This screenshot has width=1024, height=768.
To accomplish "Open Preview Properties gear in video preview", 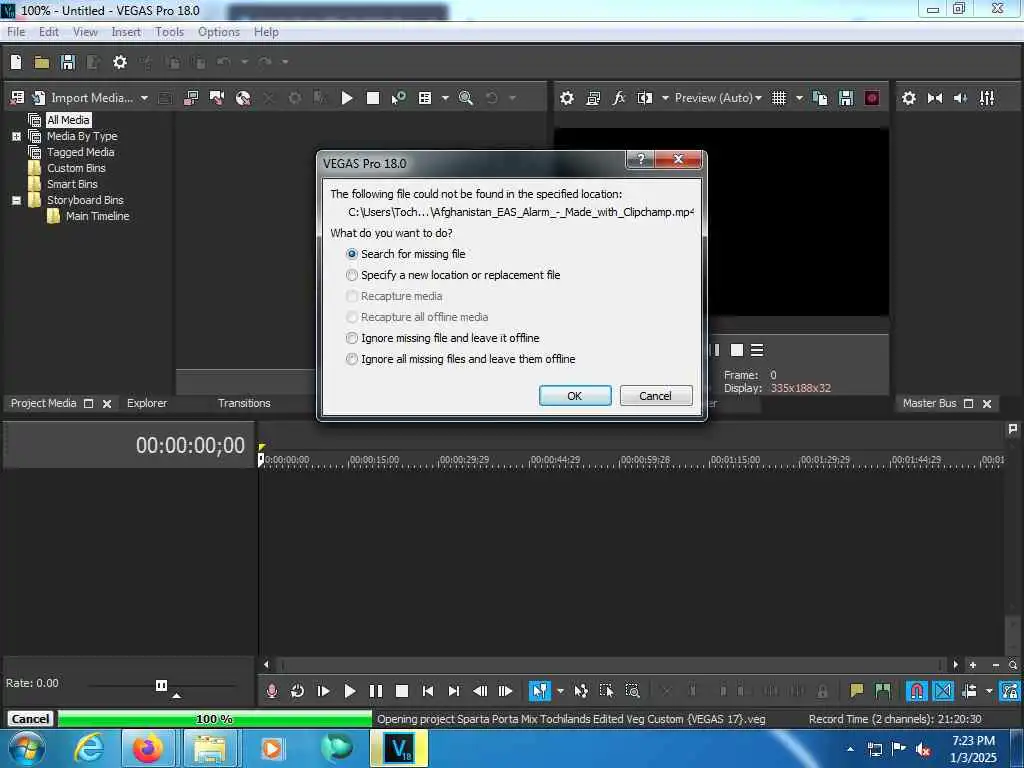I will pos(567,98).
